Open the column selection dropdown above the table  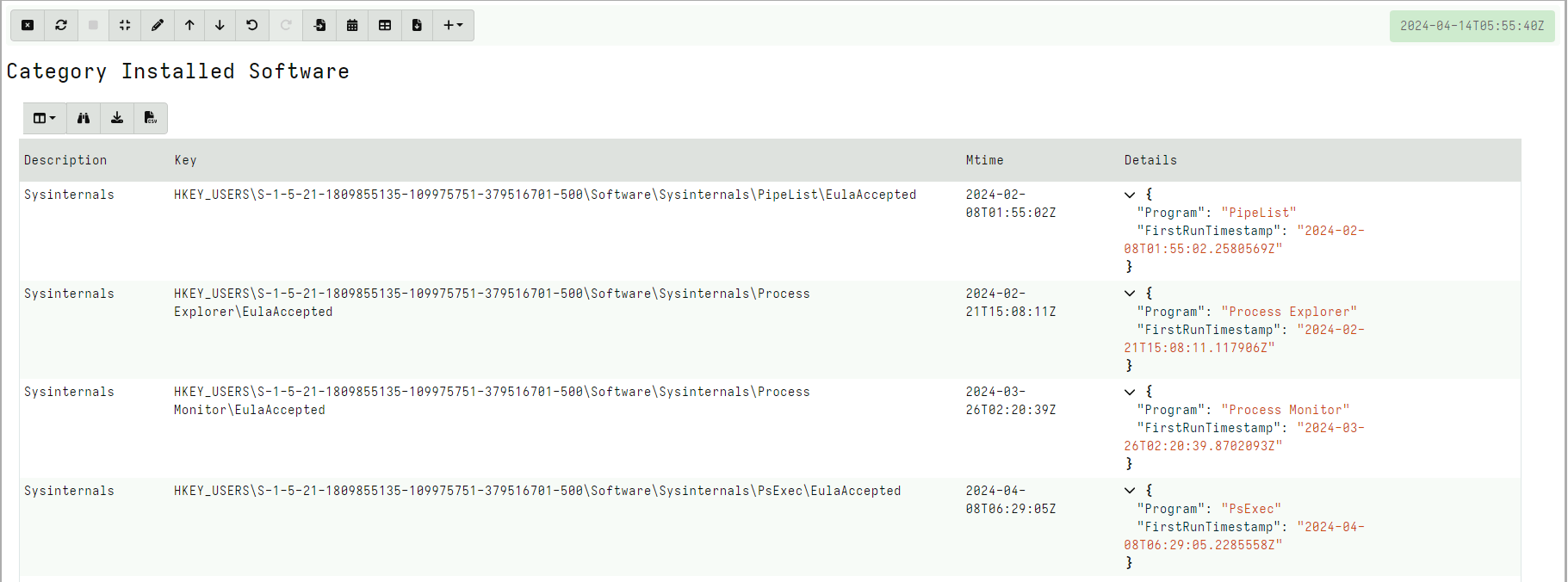[44, 118]
